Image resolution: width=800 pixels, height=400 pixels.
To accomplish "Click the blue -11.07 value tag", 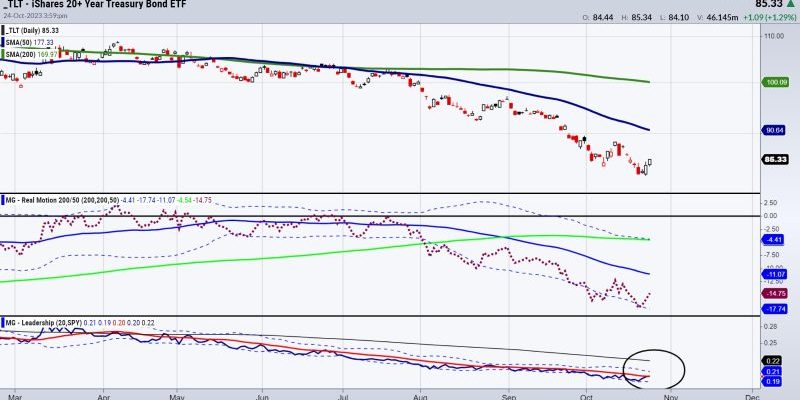I will pos(774,274).
